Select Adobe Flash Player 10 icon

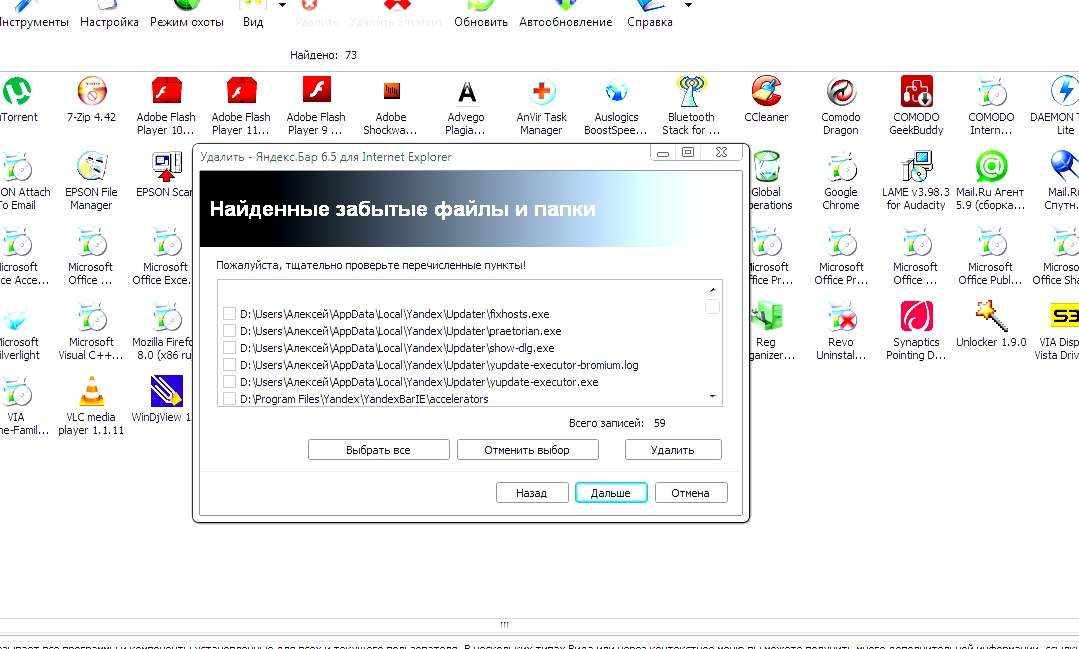(166, 92)
